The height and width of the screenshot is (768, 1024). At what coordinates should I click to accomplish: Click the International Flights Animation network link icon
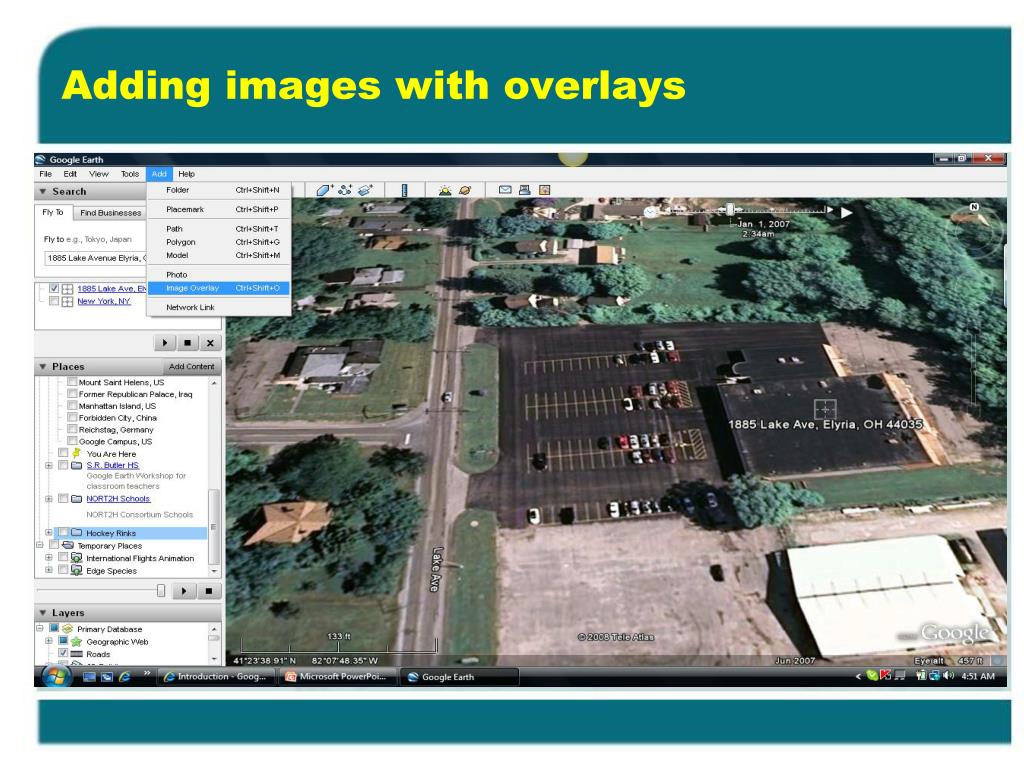[x=76, y=558]
